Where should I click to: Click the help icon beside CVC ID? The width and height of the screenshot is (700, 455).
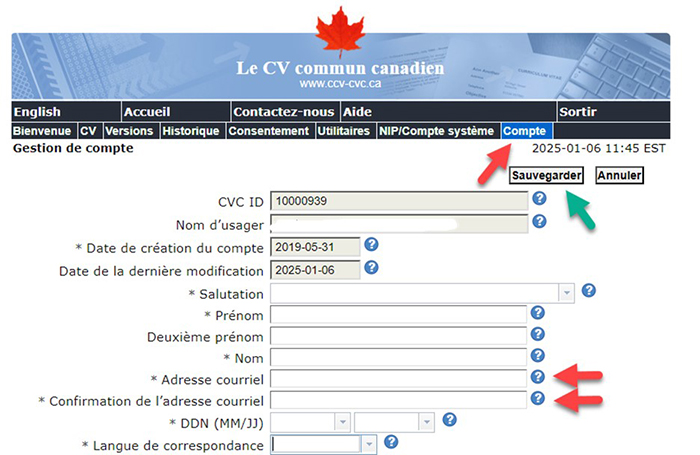click(x=539, y=198)
